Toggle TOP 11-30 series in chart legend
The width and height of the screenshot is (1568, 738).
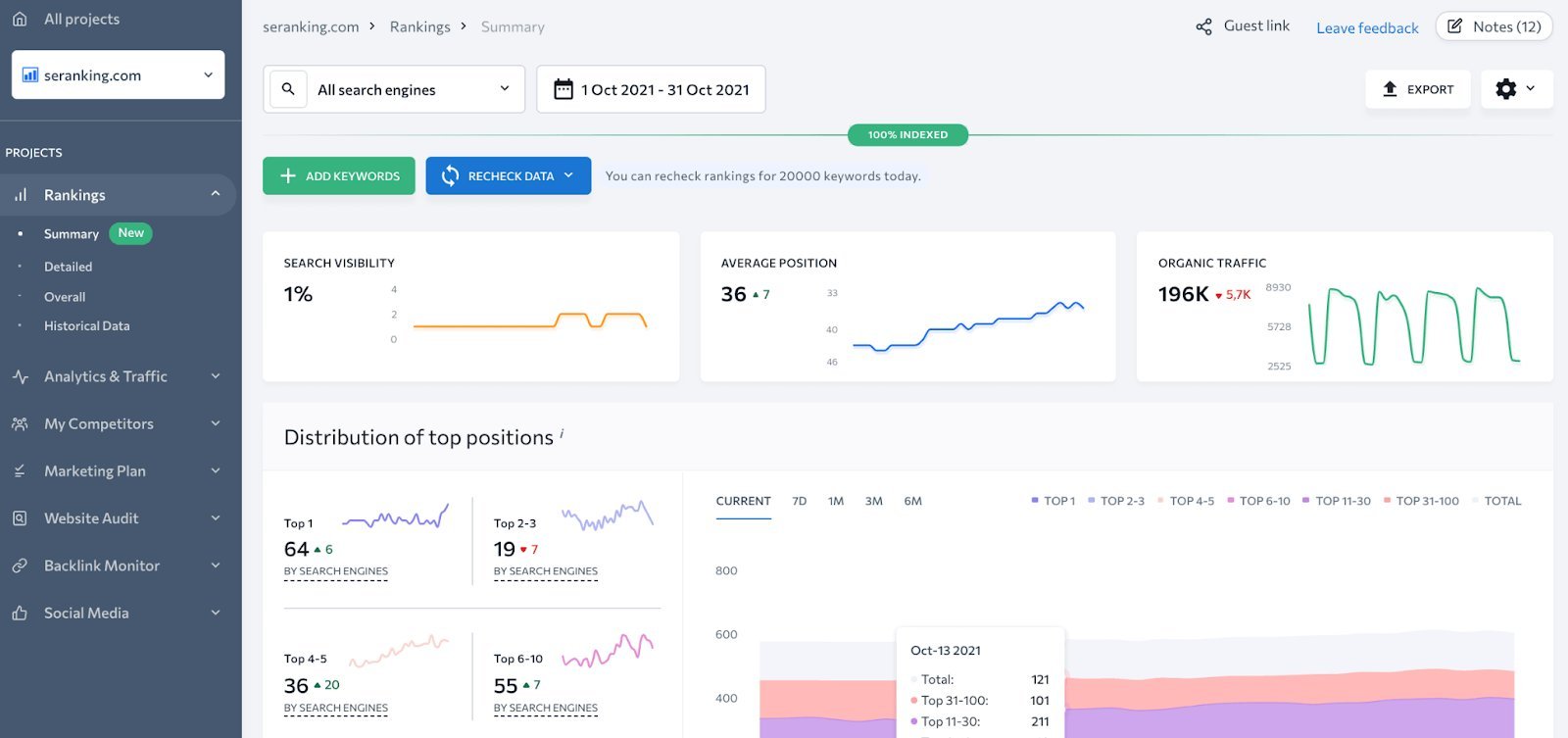pos(1337,501)
